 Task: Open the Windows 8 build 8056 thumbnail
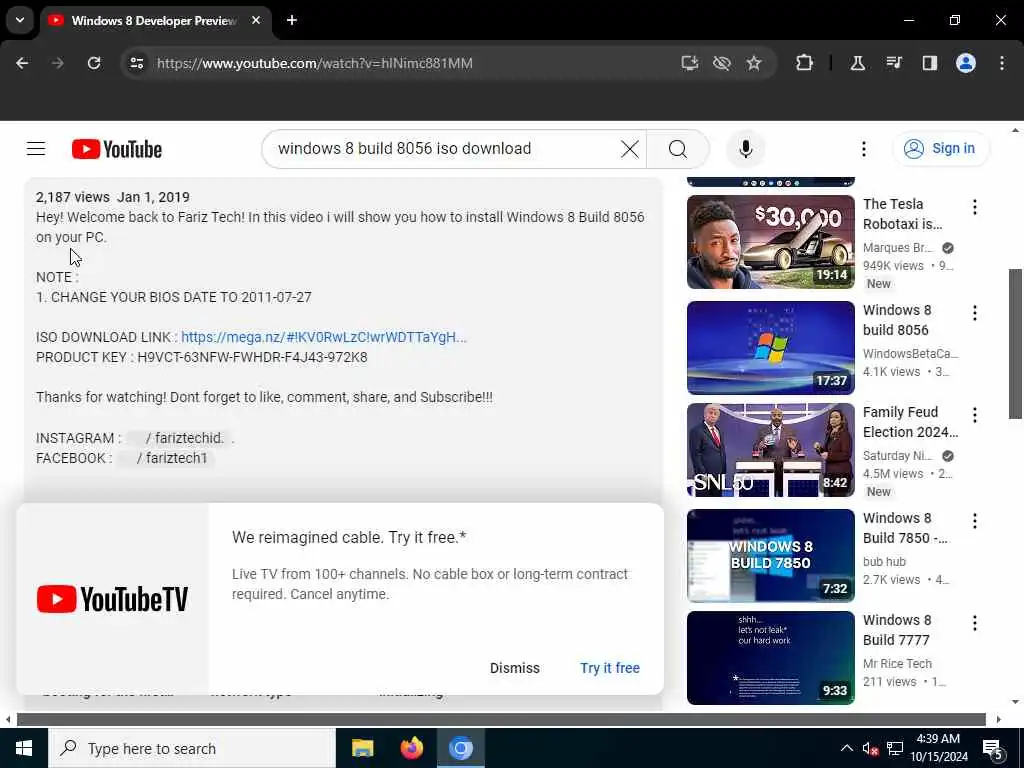pyautogui.click(x=771, y=347)
